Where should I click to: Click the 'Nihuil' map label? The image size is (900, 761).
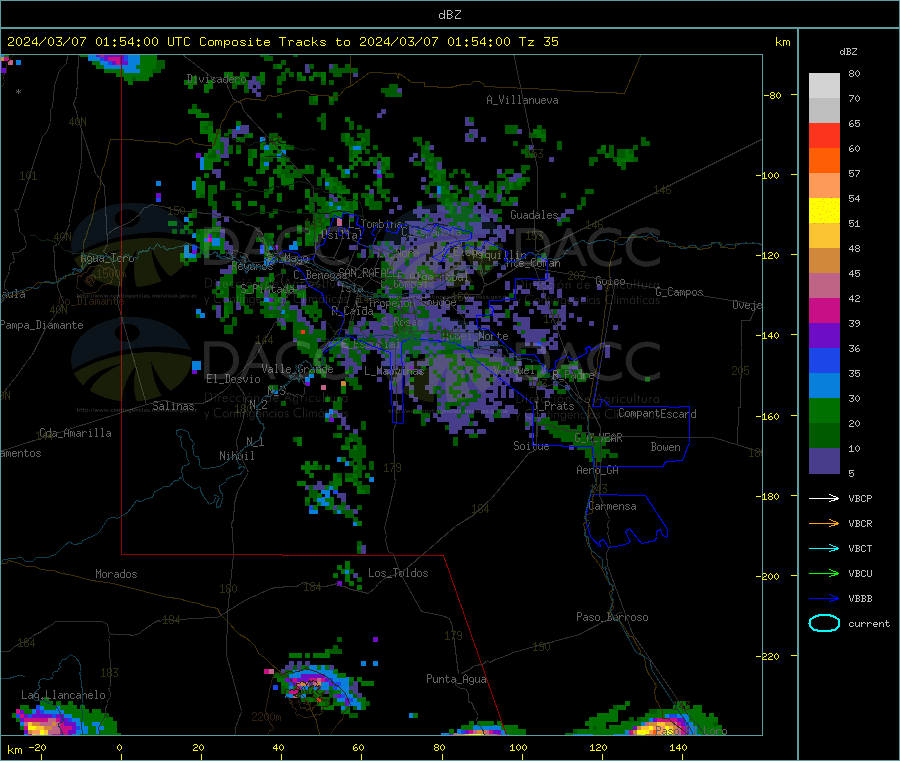[x=236, y=456]
